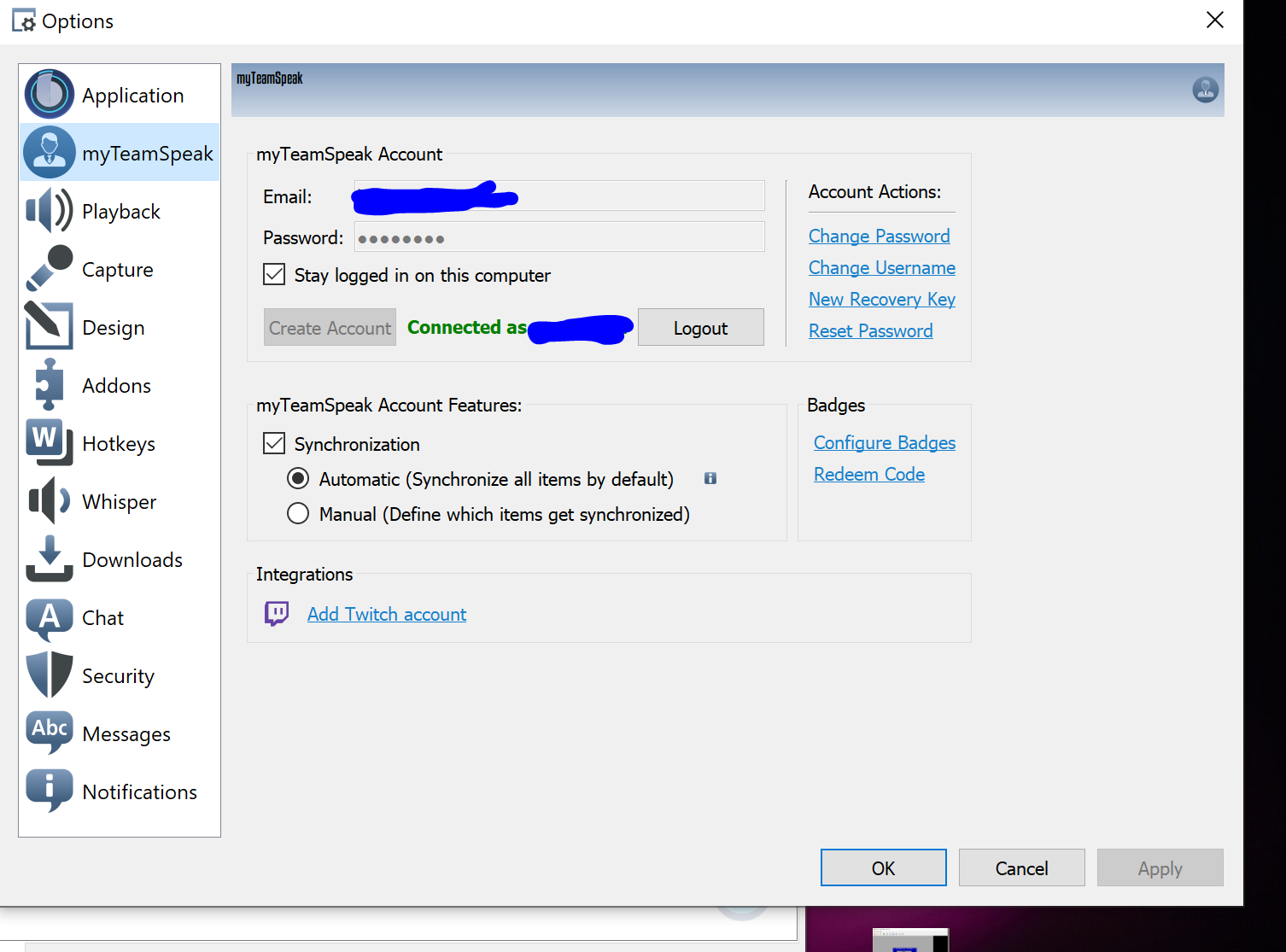
Task: Toggle Stay logged in on this computer
Action: point(274,274)
